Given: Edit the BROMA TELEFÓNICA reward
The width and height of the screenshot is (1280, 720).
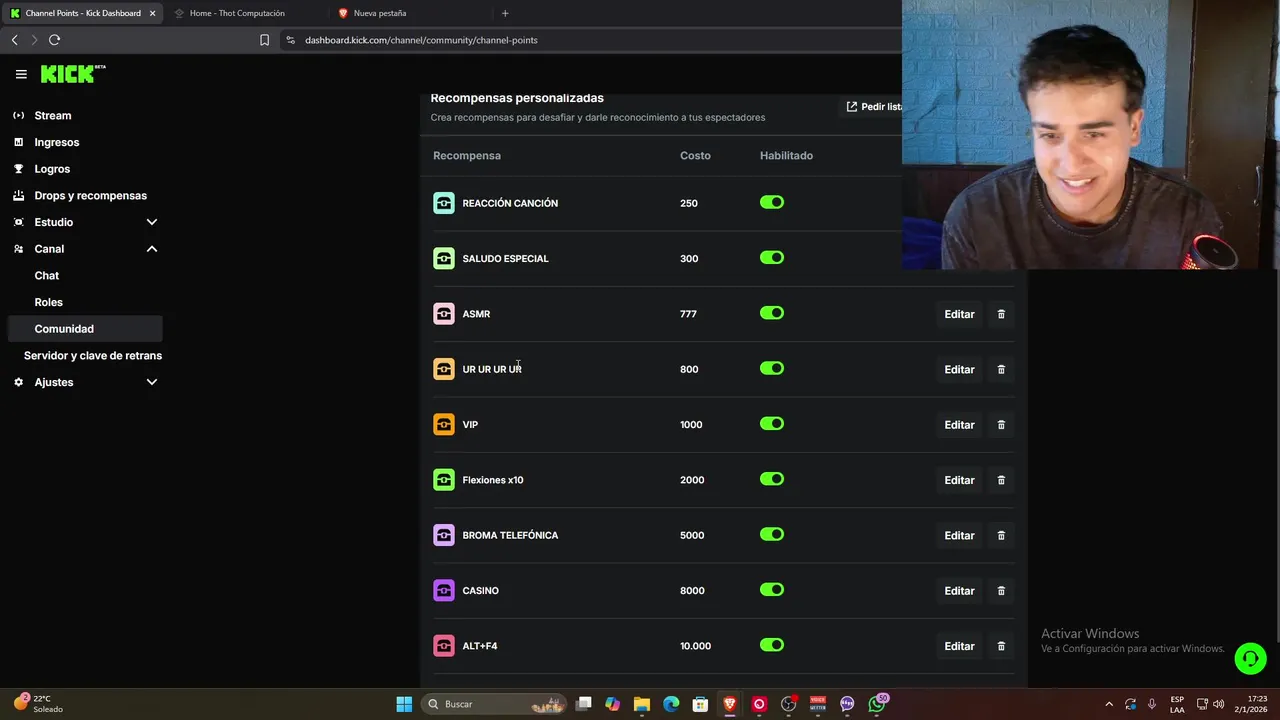Looking at the screenshot, I should click(959, 535).
